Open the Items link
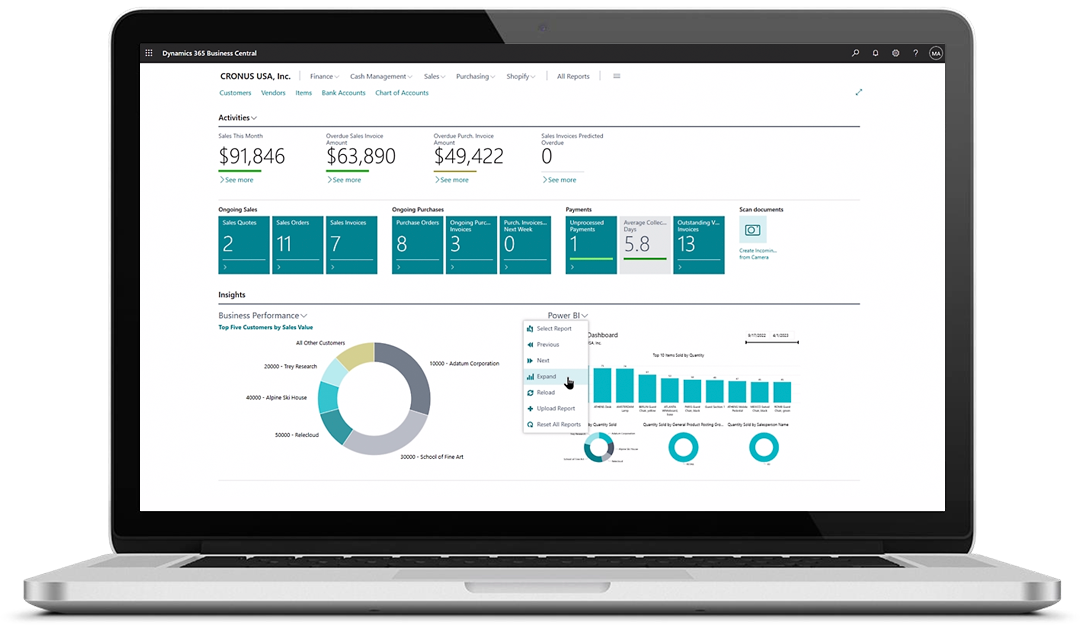Image resolution: width=1080 pixels, height=625 pixels. 304,93
